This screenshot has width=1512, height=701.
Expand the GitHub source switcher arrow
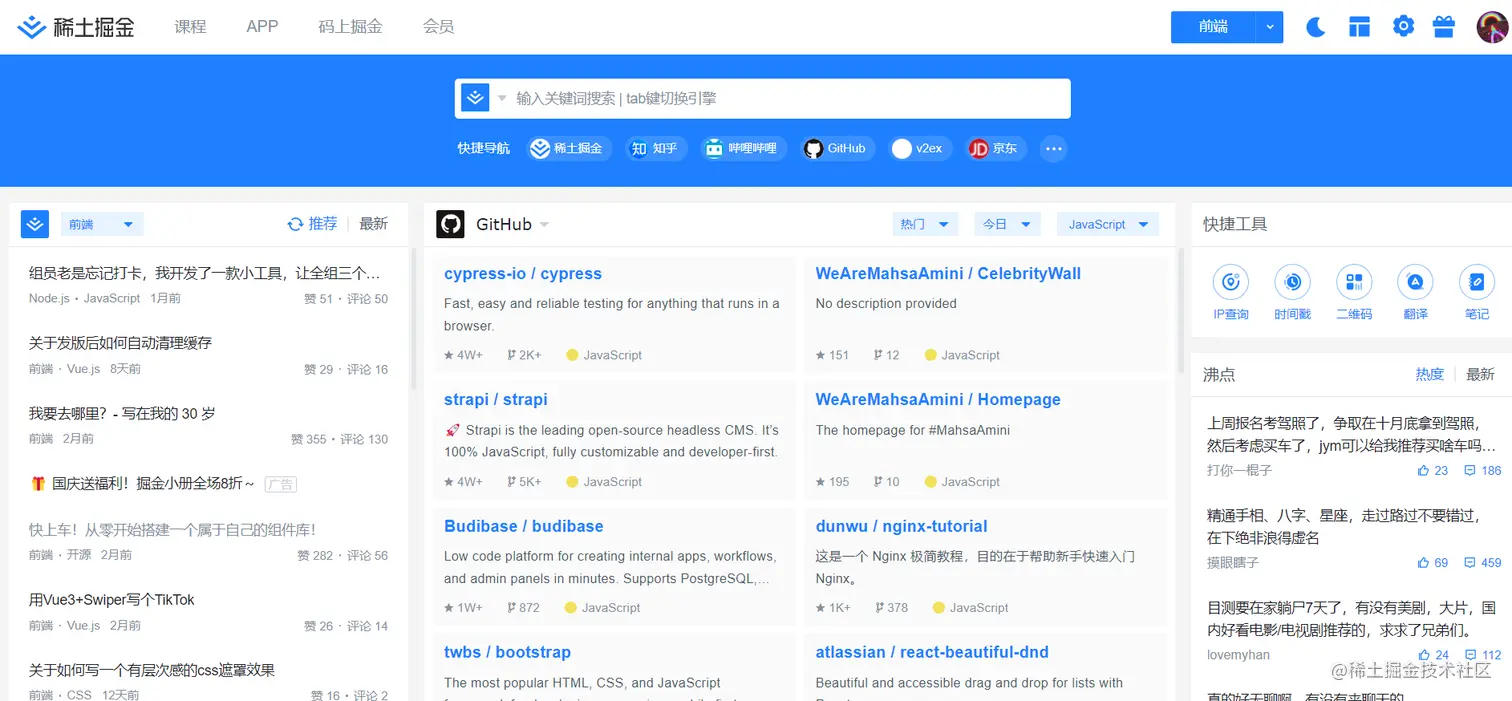pyautogui.click(x=544, y=225)
